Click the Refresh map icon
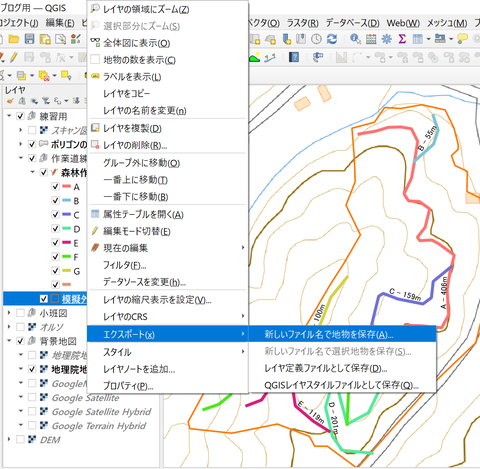Viewport: 480px width, 469px height. [x=332, y=39]
